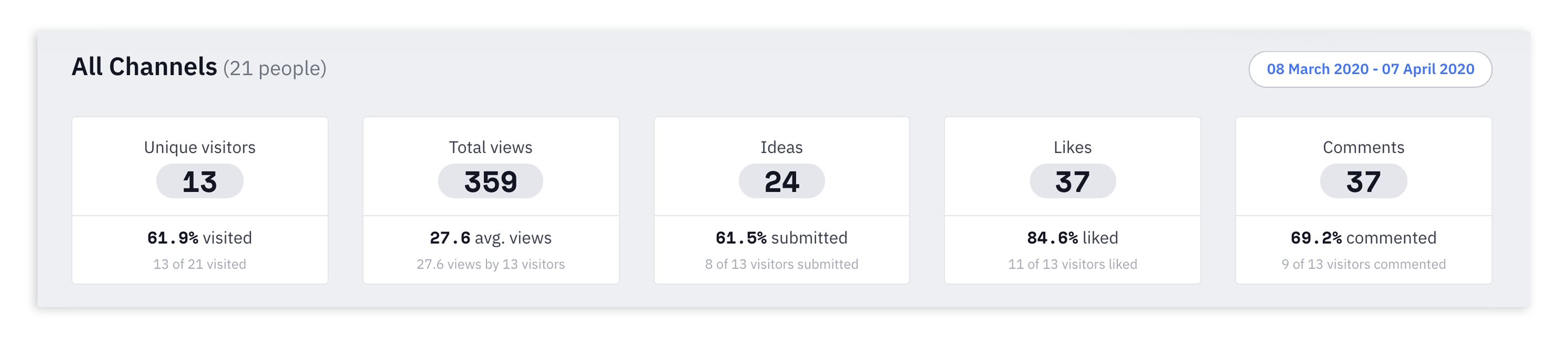
Task: Open the 359 total views badge
Action: [x=491, y=181]
